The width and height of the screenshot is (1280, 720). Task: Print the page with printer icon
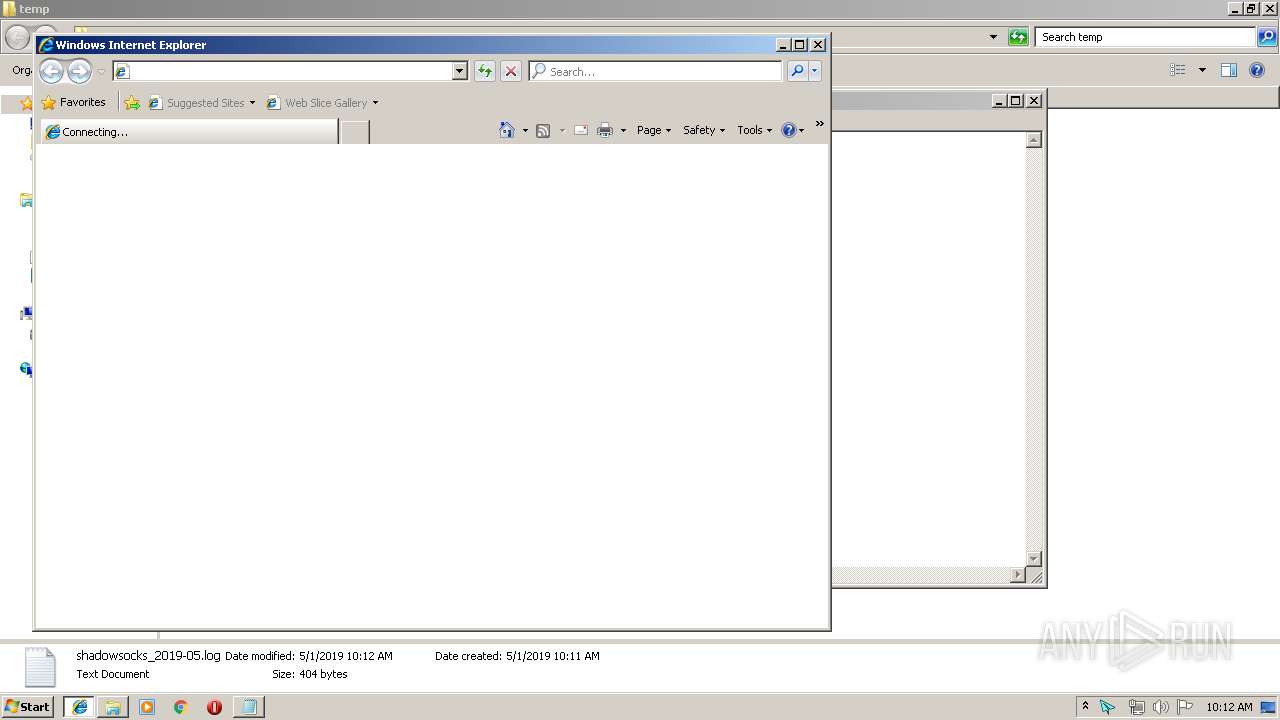(605, 130)
